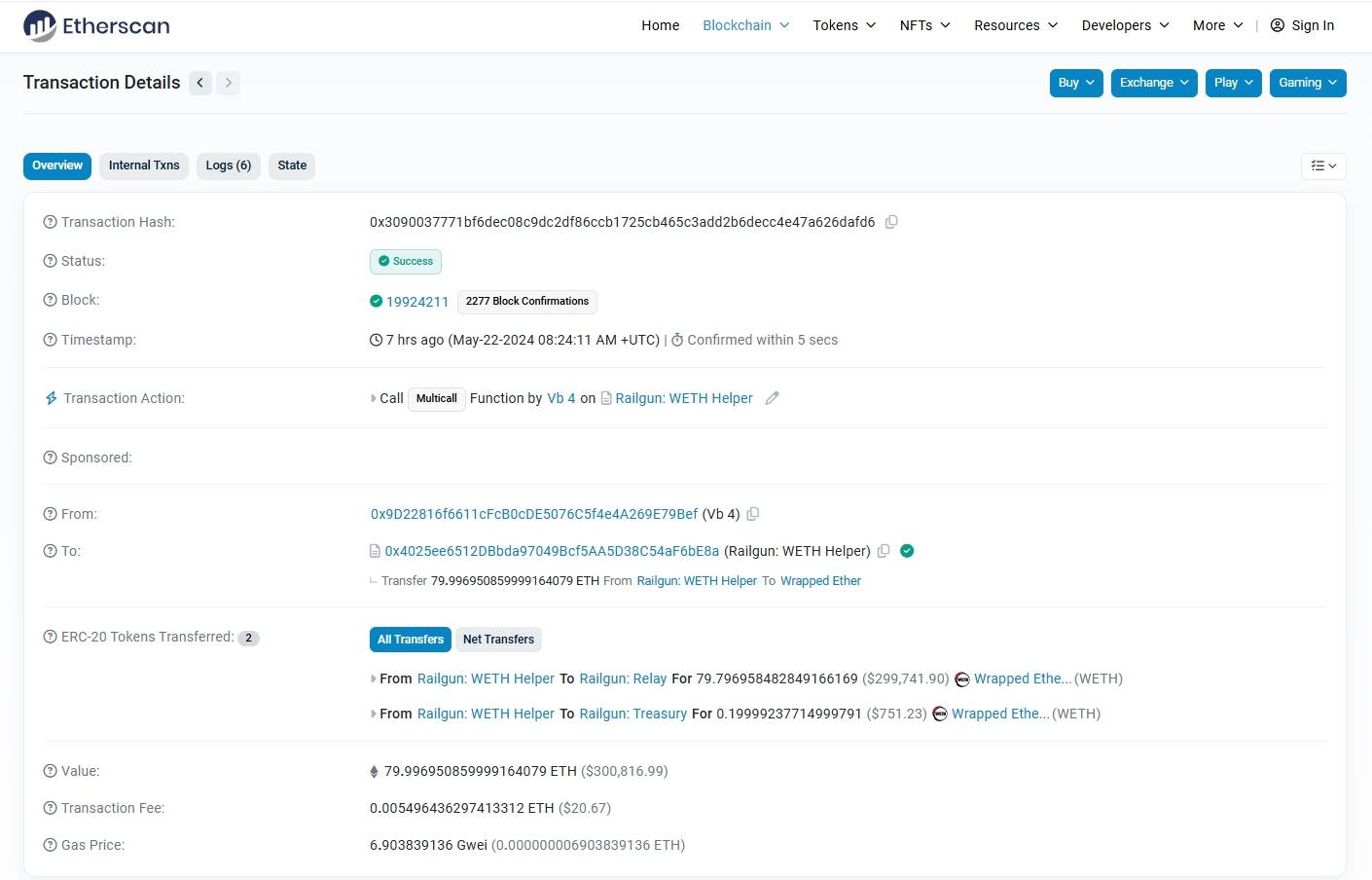This screenshot has height=880, width=1372.
Task: Open the list view options dropdown
Action: coord(1323,165)
